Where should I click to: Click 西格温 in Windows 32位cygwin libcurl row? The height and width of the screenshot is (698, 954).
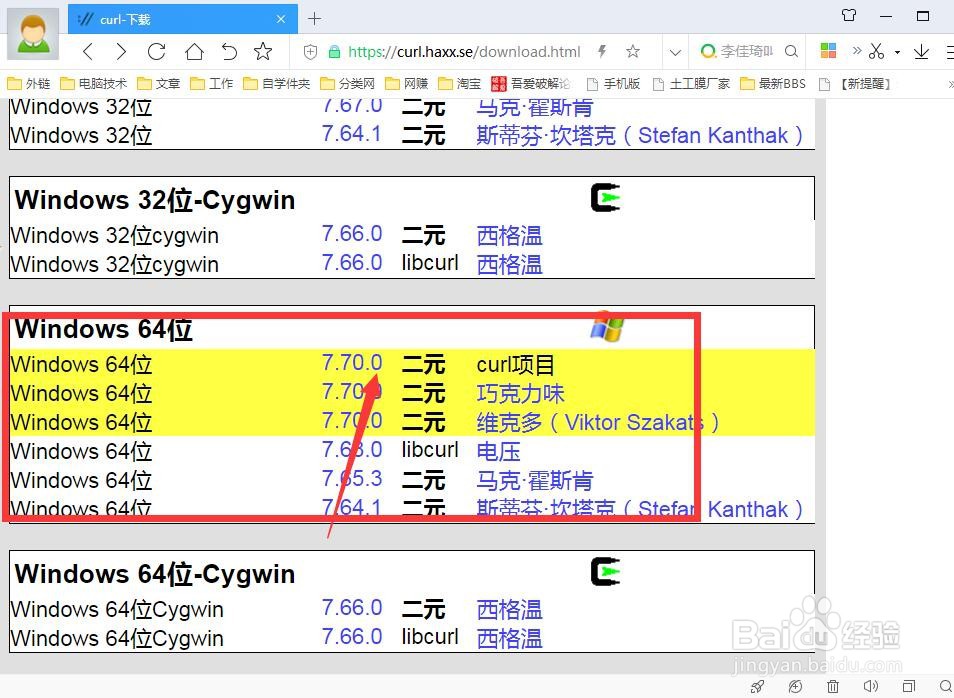(509, 264)
